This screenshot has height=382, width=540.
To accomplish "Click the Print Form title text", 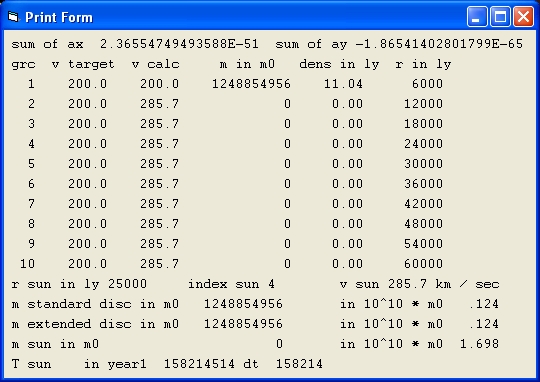I will pyautogui.click(x=59, y=17).
